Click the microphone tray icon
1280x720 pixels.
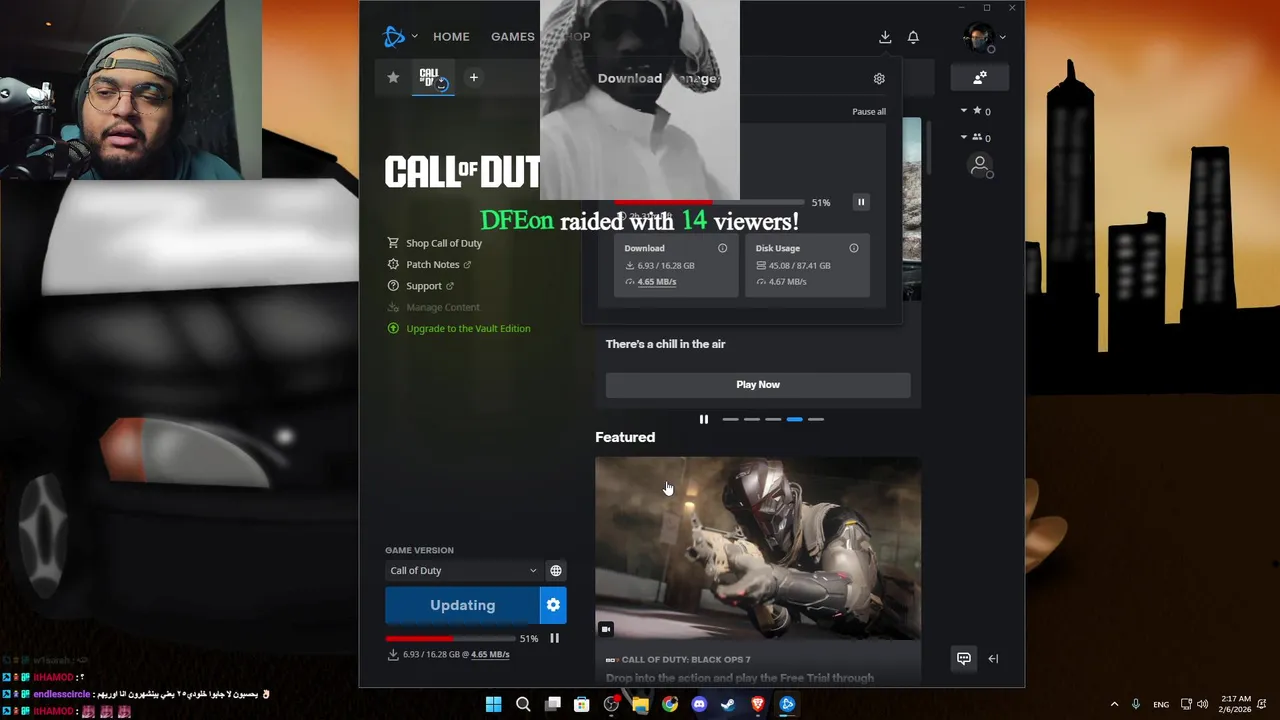[1136, 704]
